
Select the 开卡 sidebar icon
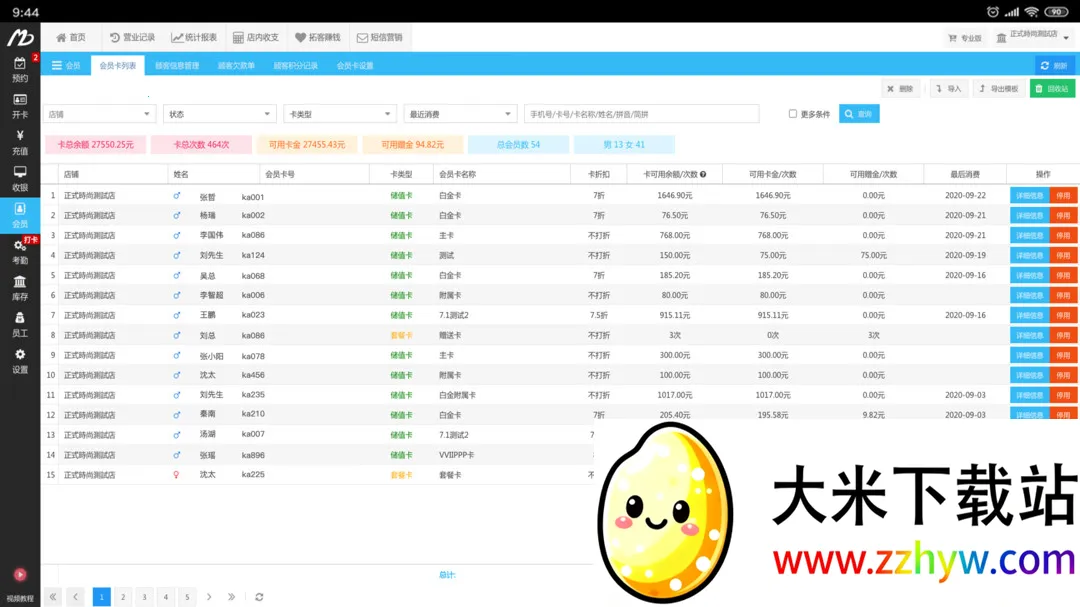(x=20, y=106)
